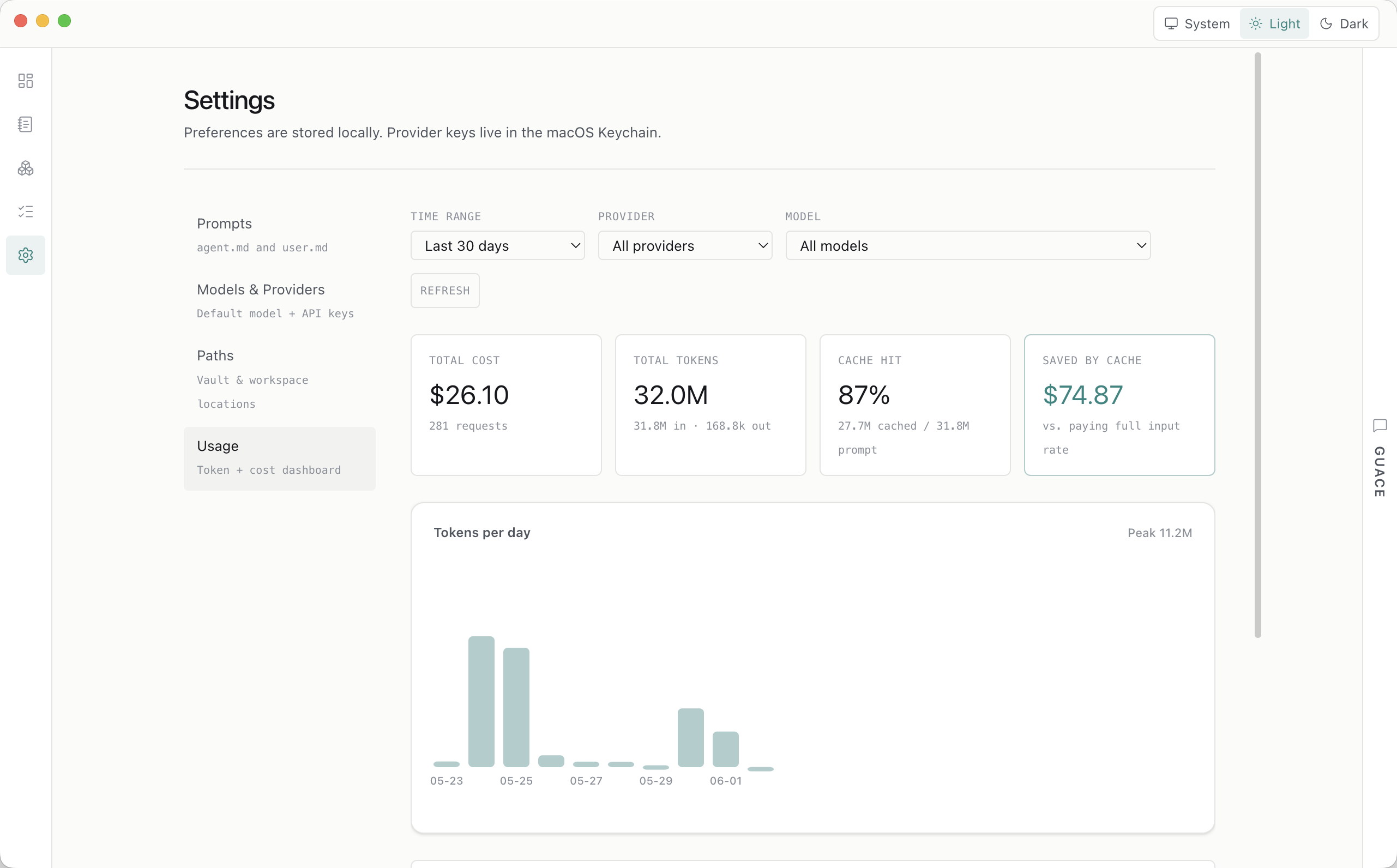Click the vertical GUACE panel label

pos(1380,472)
